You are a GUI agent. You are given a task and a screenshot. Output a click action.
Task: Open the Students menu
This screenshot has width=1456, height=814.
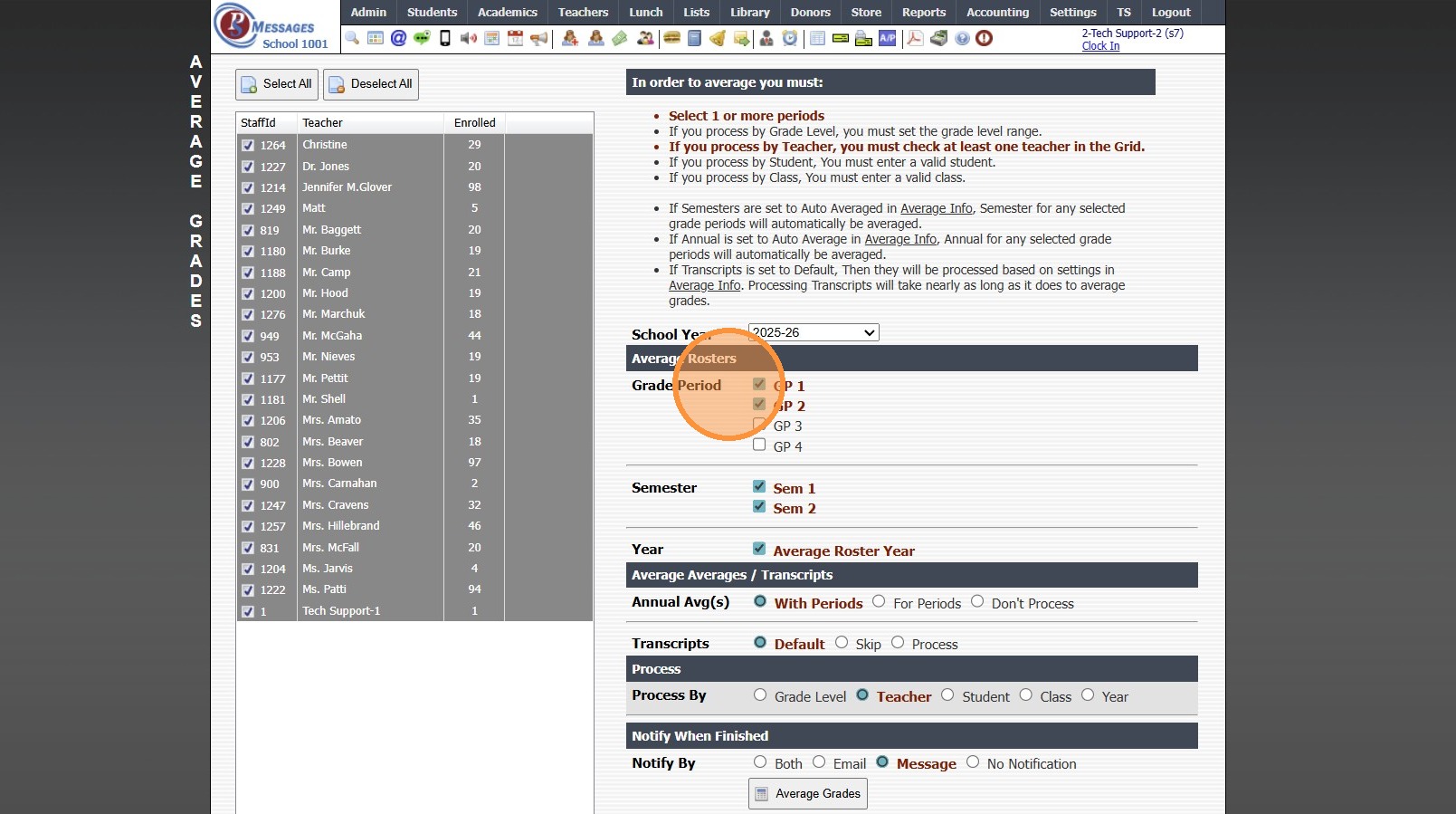[432, 12]
